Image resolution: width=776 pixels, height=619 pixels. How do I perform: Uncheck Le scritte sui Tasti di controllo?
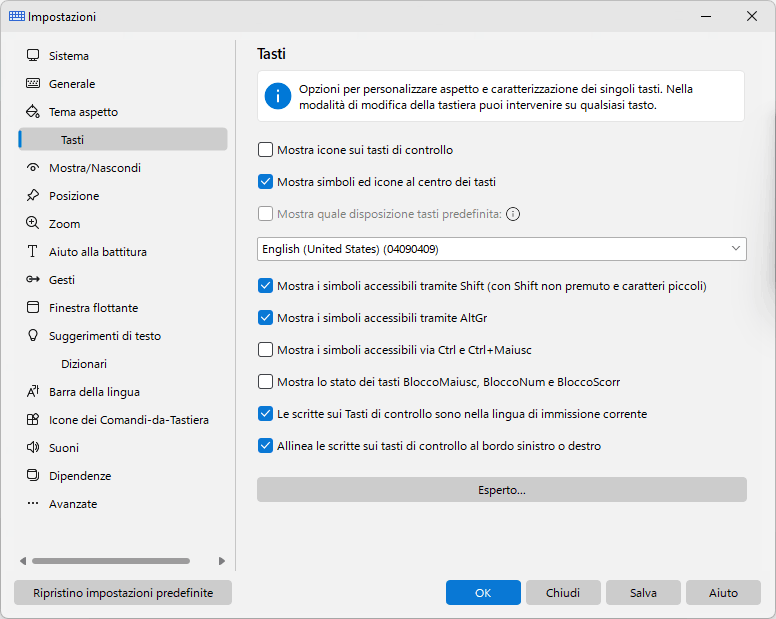pyautogui.click(x=265, y=414)
